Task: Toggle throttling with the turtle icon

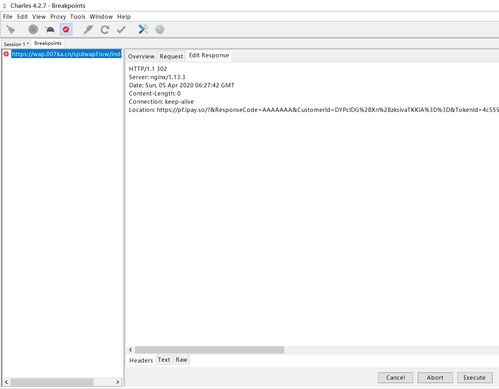Action: (50, 30)
